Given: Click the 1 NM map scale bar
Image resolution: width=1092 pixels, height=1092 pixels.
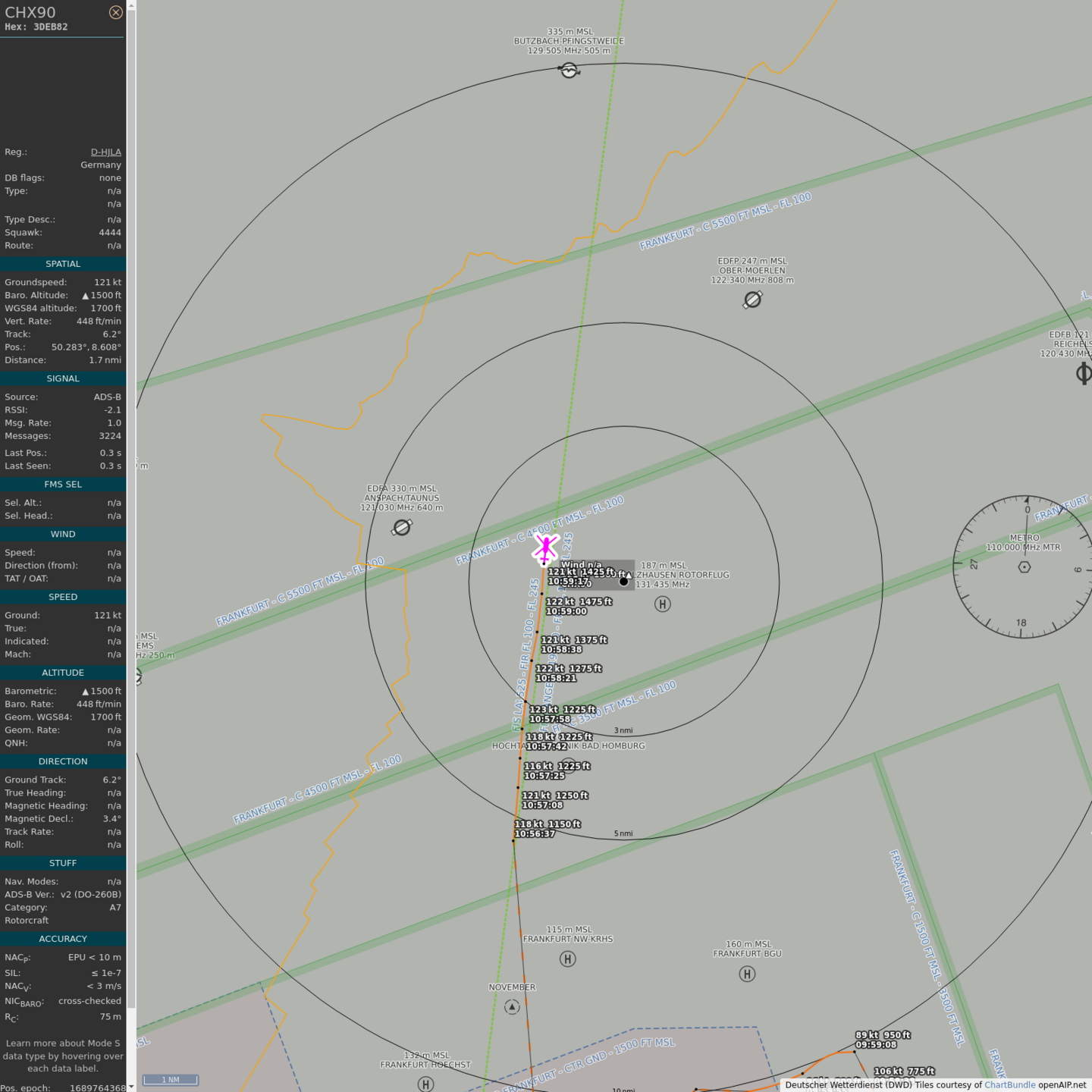Looking at the screenshot, I should pos(171,1080).
